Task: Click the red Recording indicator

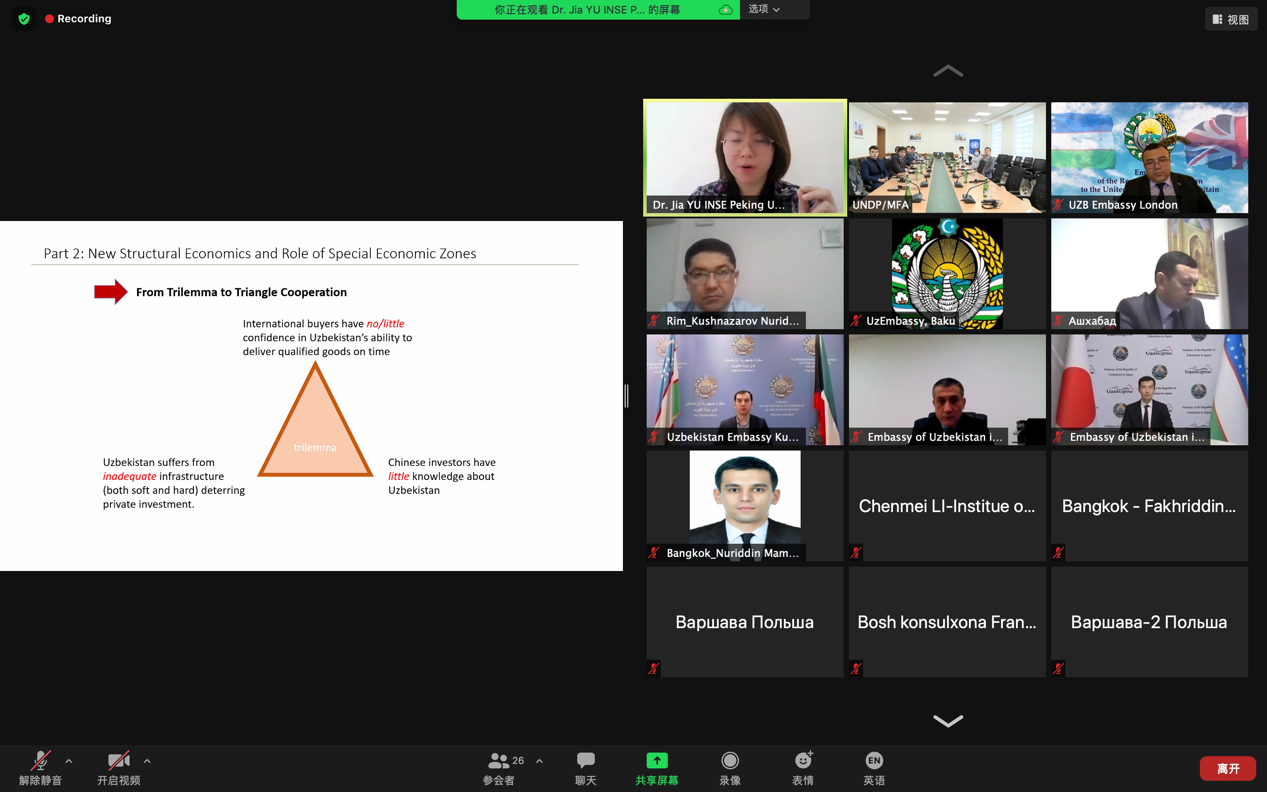Action: tap(78, 19)
